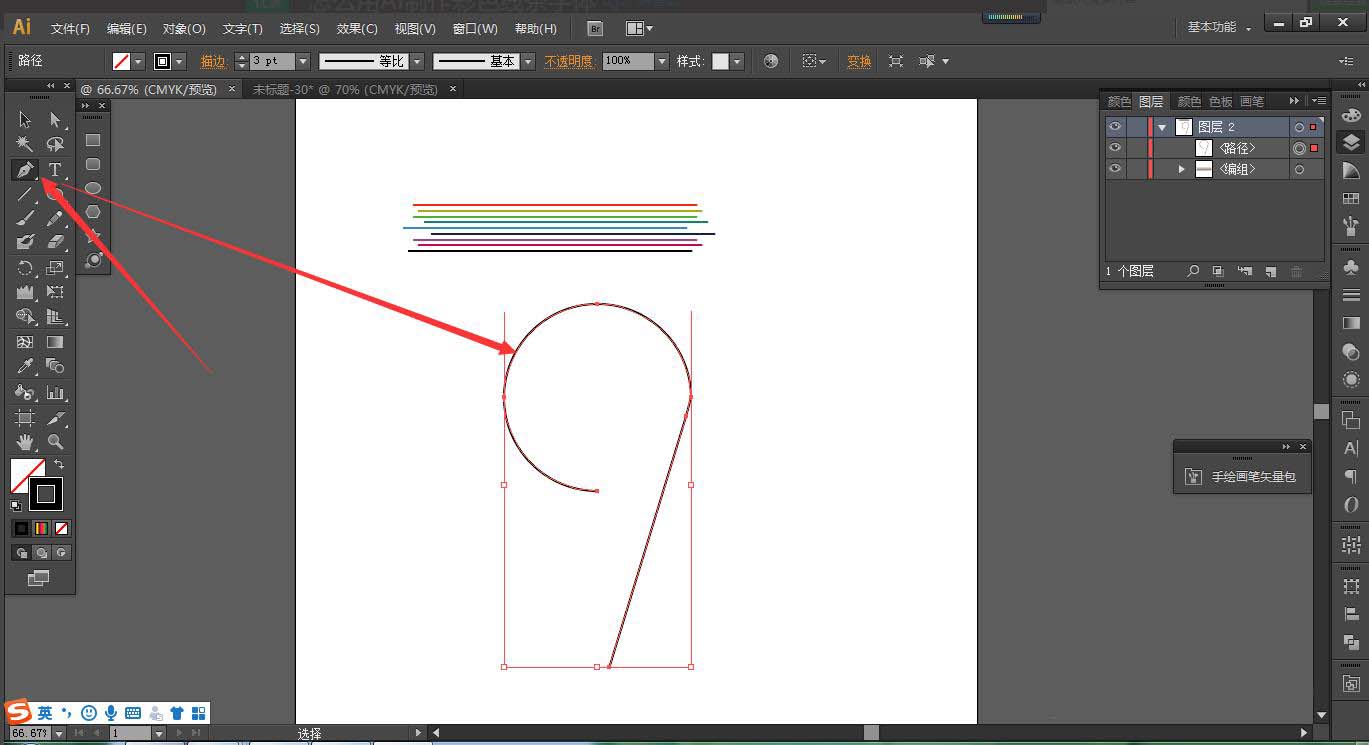The image size is (1369, 745).
Task: Open Adobe Bridge with the Br icon
Action: click(595, 29)
